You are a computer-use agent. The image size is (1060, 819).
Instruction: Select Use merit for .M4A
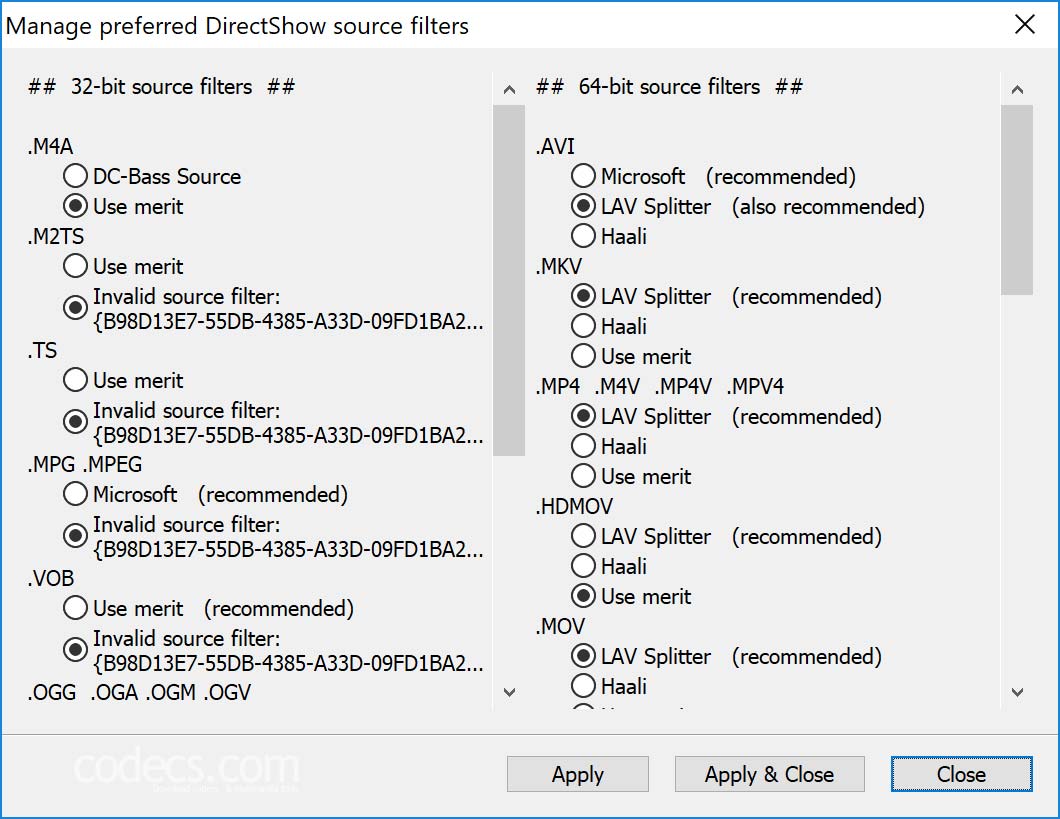pos(75,206)
